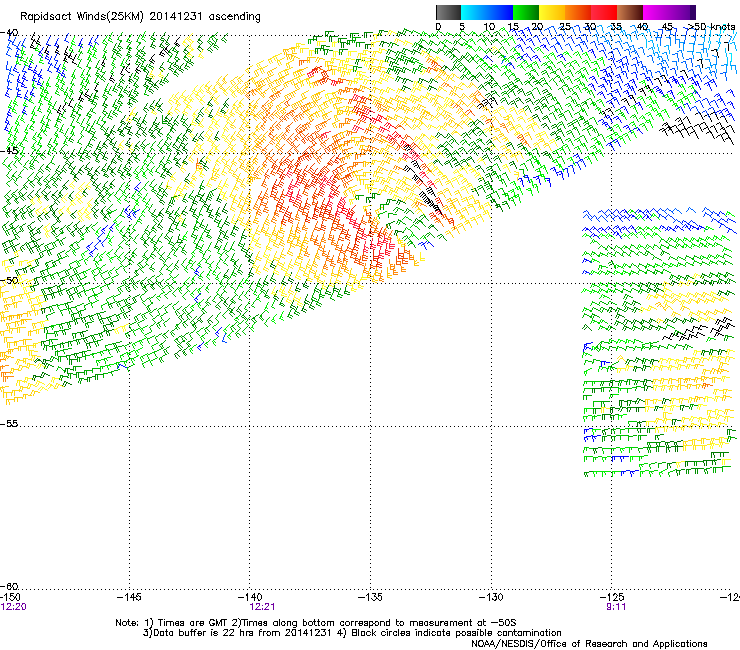Click the NOAA/NESDIS Office of Research credit

[x=589, y=644]
